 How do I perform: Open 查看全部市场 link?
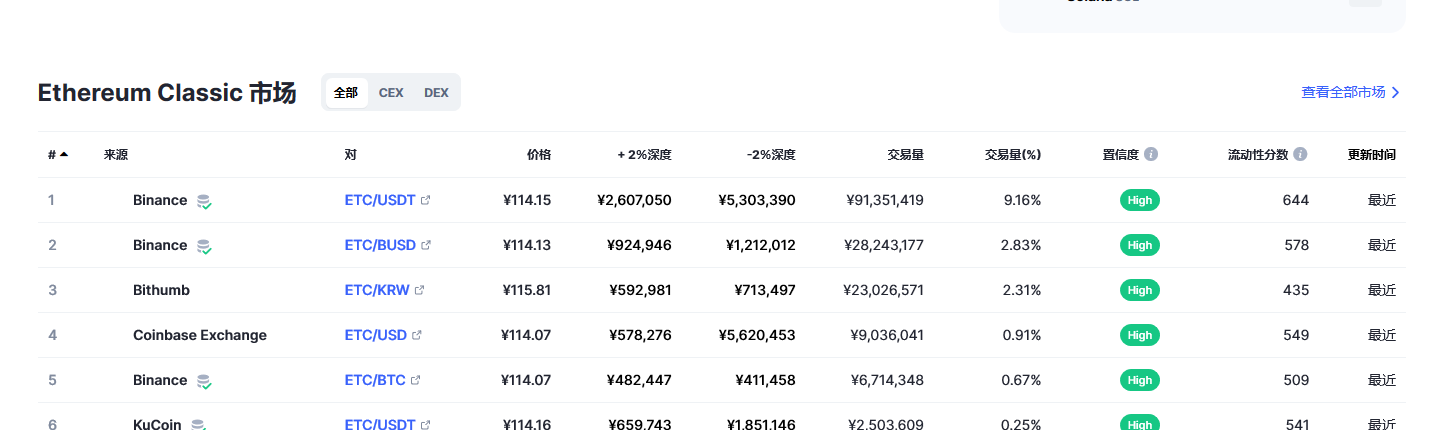pos(1351,92)
